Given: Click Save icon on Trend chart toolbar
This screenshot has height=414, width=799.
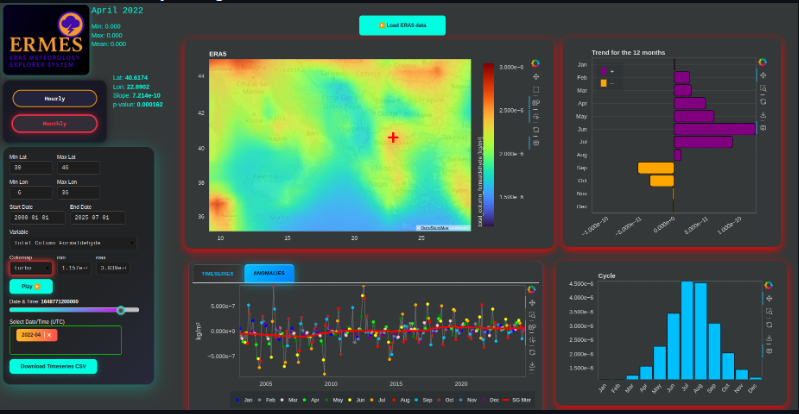Looking at the screenshot, I should coord(763,114).
